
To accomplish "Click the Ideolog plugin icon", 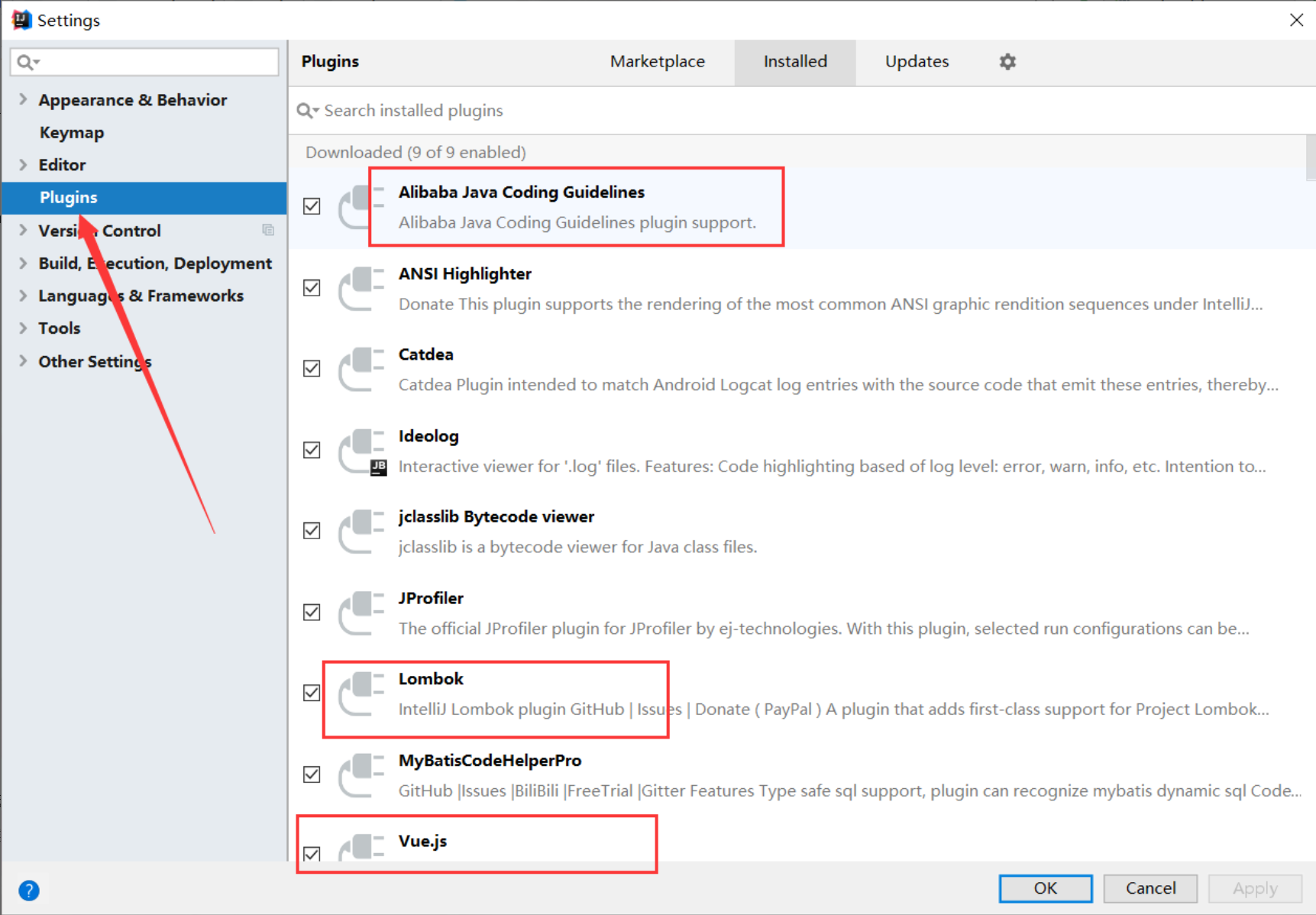I will (362, 451).
